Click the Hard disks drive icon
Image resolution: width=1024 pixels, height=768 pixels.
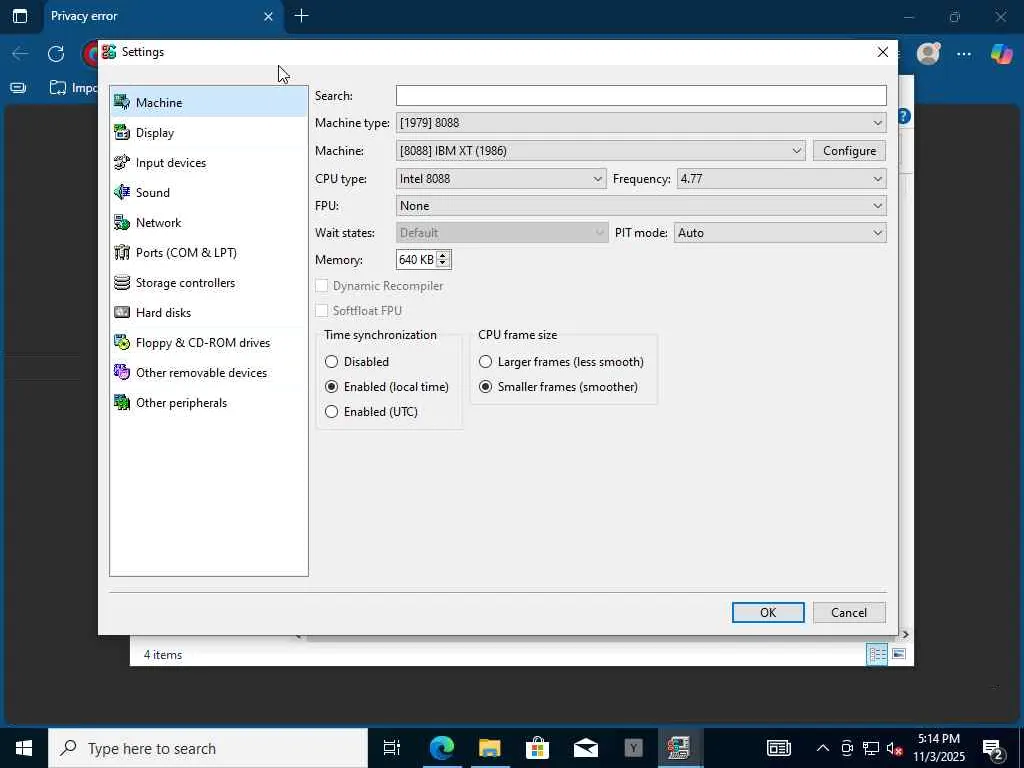click(122, 313)
